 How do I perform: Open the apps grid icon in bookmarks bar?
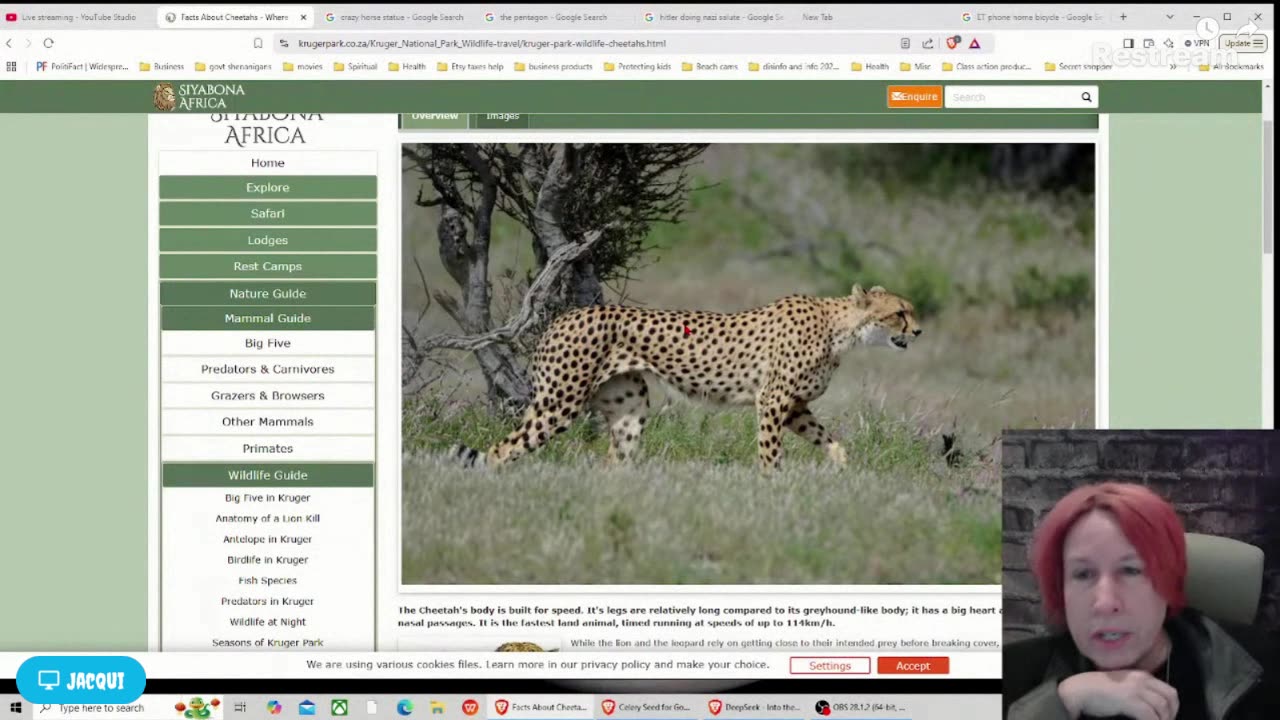[11, 67]
